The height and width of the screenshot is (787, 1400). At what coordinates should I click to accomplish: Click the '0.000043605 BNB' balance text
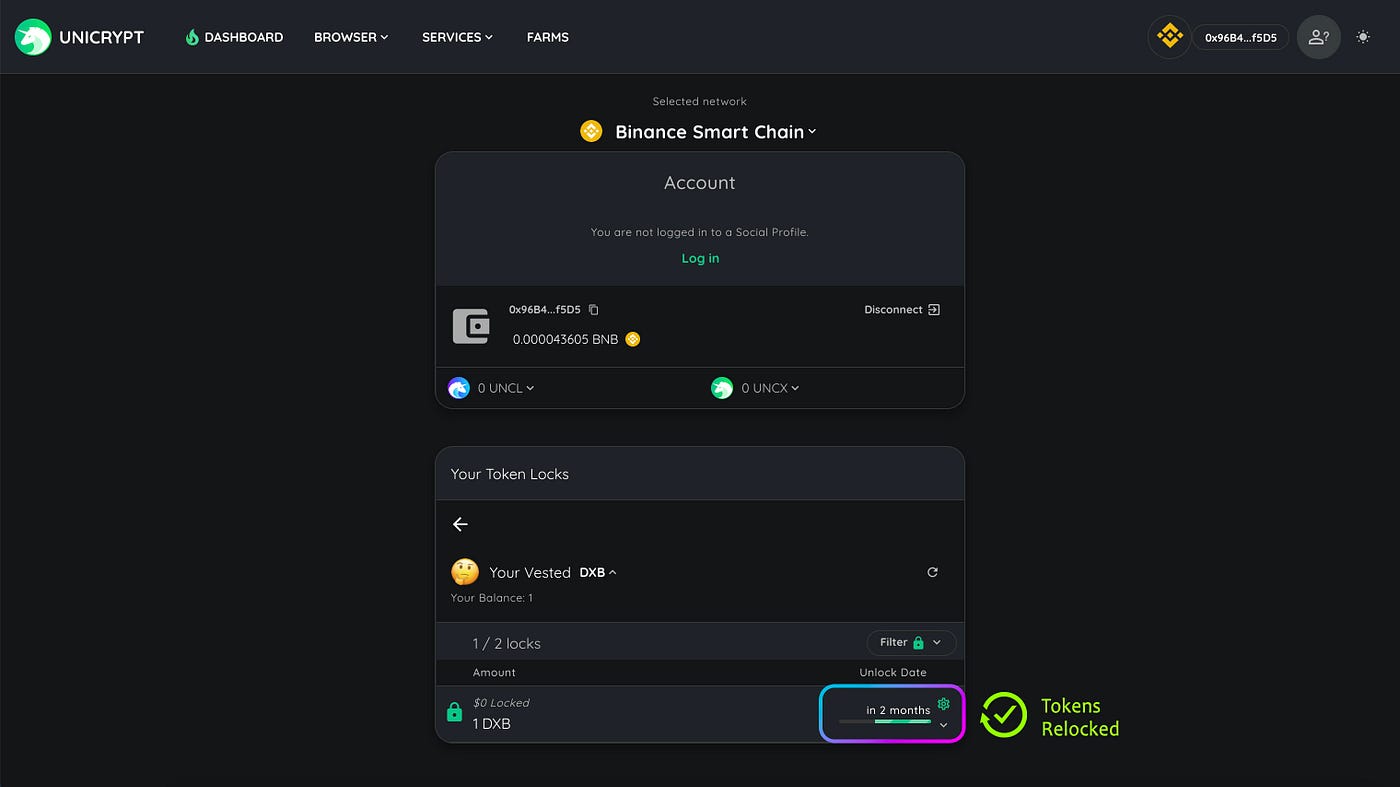[x=565, y=339]
